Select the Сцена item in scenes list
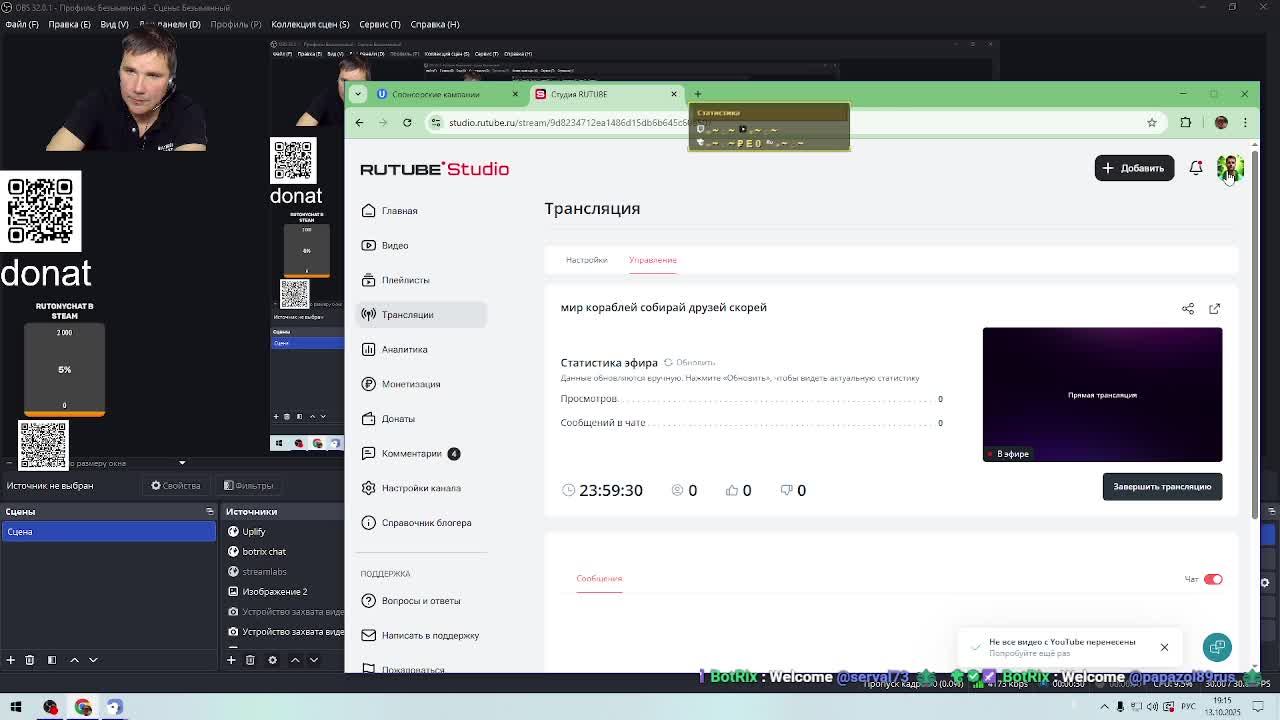 [108, 532]
